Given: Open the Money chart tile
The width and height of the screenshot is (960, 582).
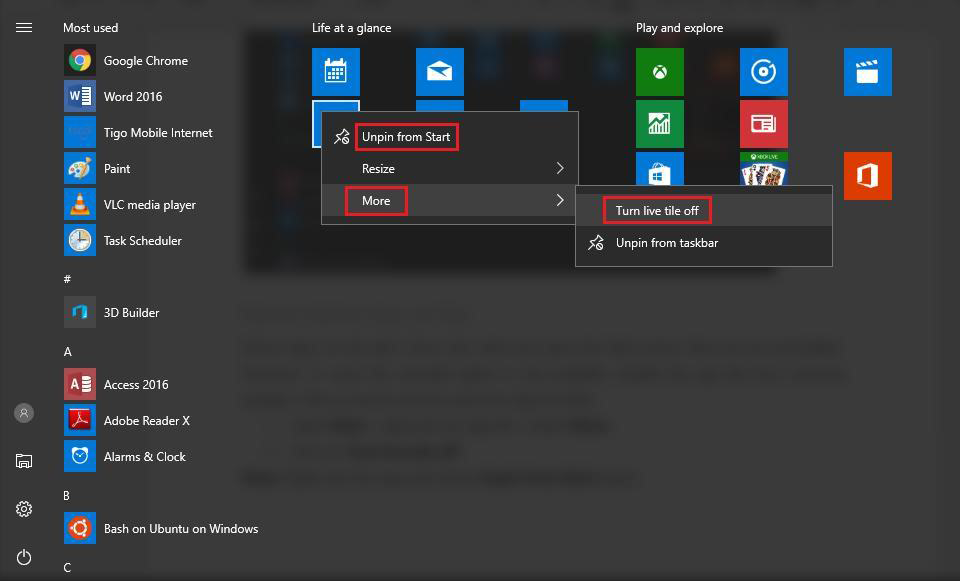Looking at the screenshot, I should coord(659,124).
